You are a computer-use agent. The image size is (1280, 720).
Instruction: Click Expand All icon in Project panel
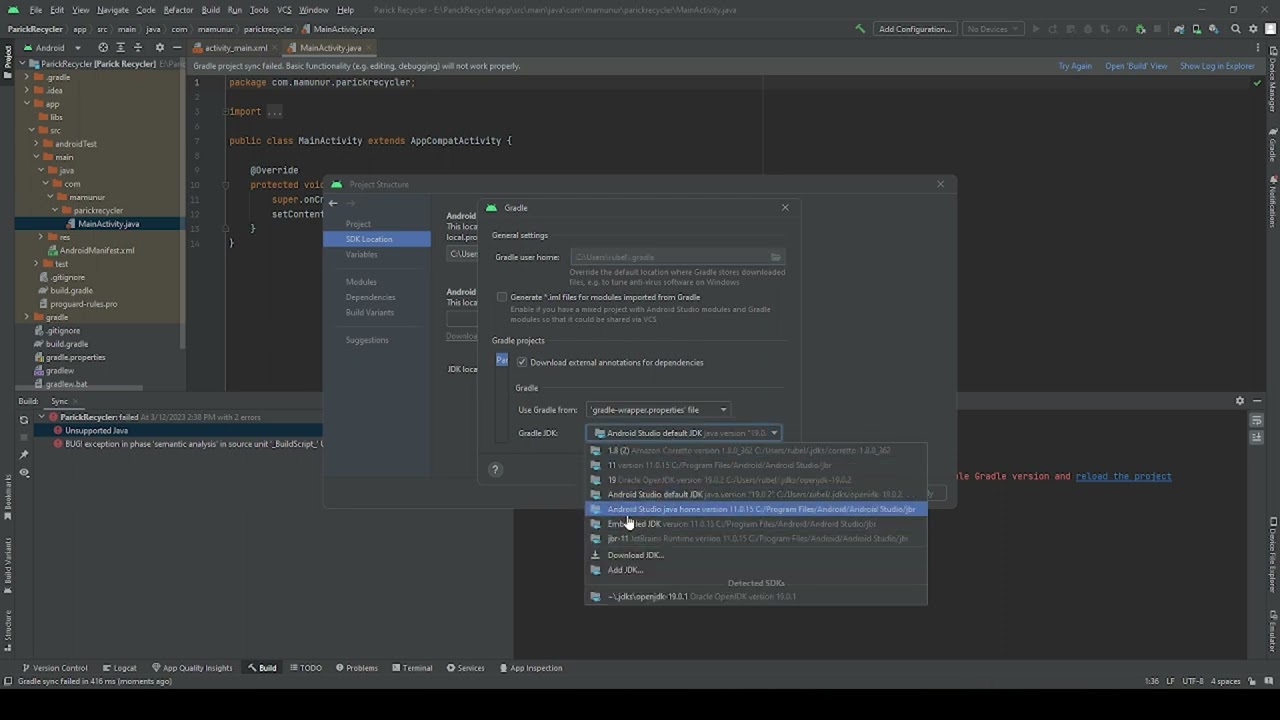[x=121, y=47]
